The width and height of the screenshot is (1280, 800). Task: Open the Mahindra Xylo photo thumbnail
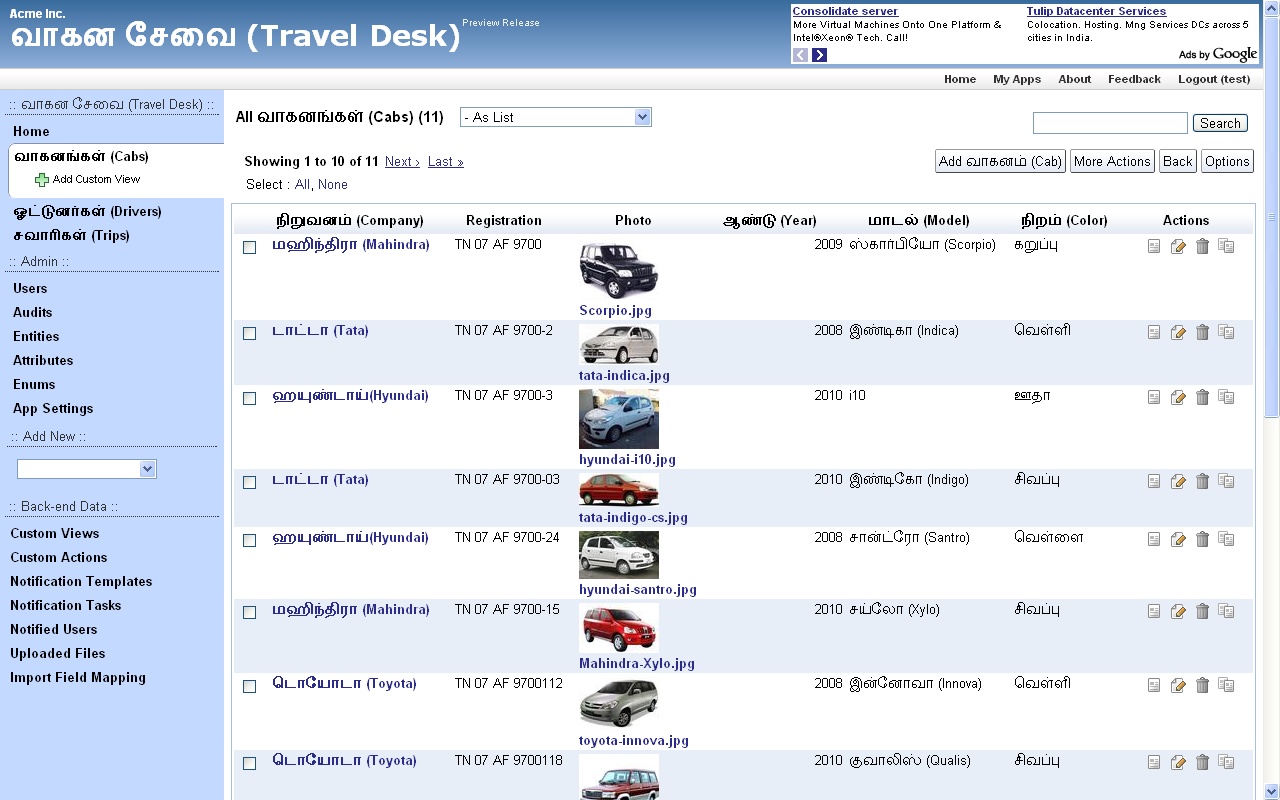point(618,628)
